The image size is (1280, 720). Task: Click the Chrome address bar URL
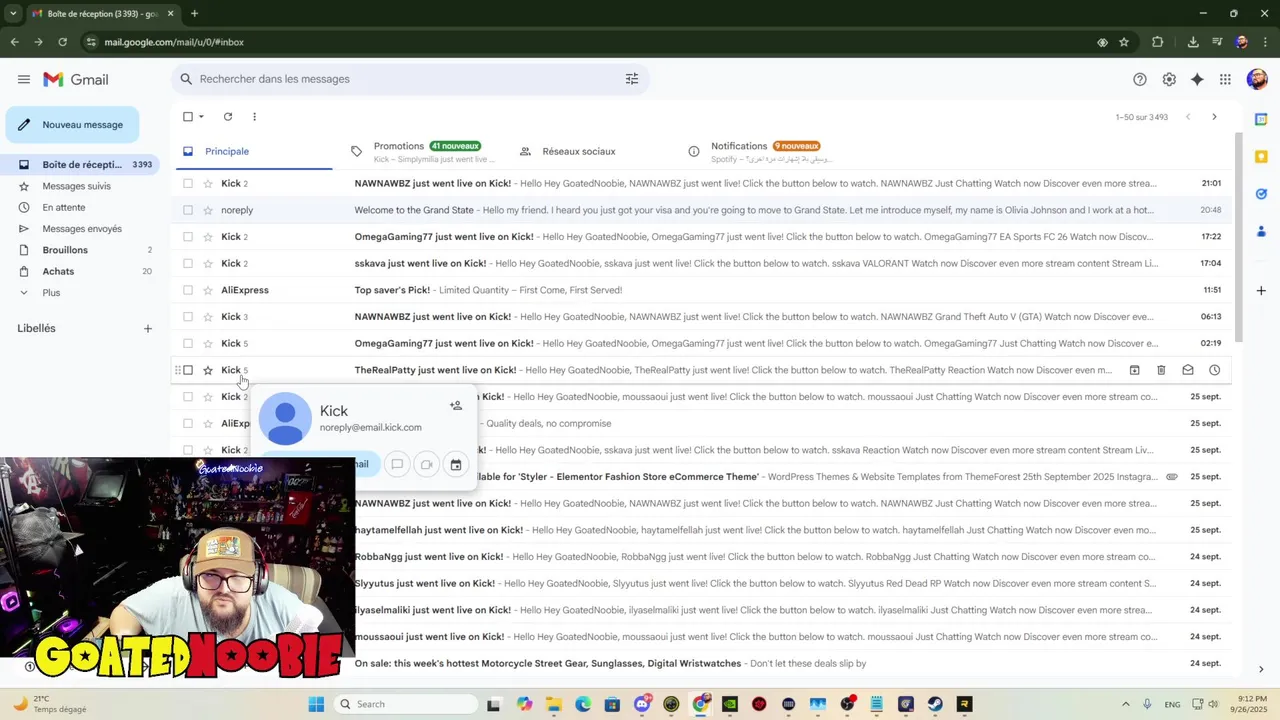[174, 42]
